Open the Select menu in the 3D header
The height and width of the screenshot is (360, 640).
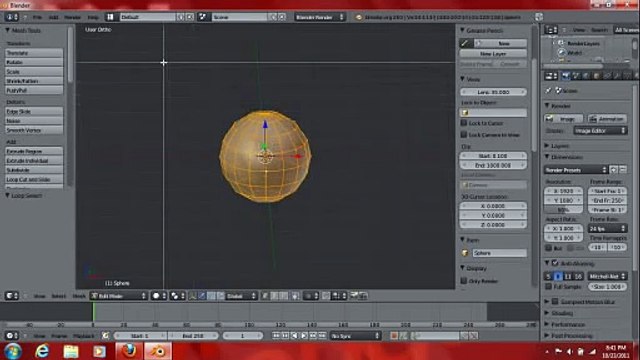[x=59, y=296]
